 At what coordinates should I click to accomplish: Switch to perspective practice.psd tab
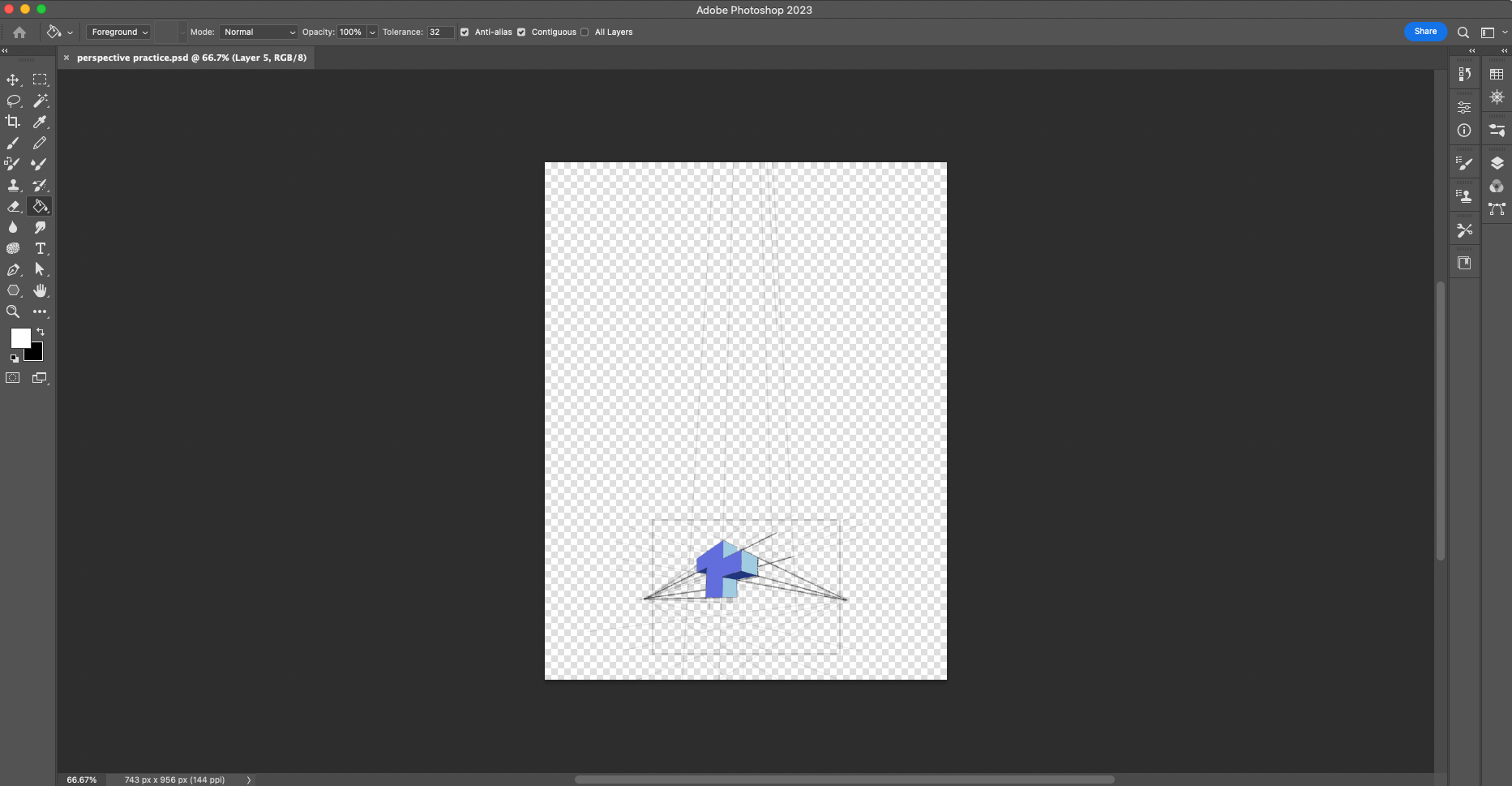coord(191,58)
